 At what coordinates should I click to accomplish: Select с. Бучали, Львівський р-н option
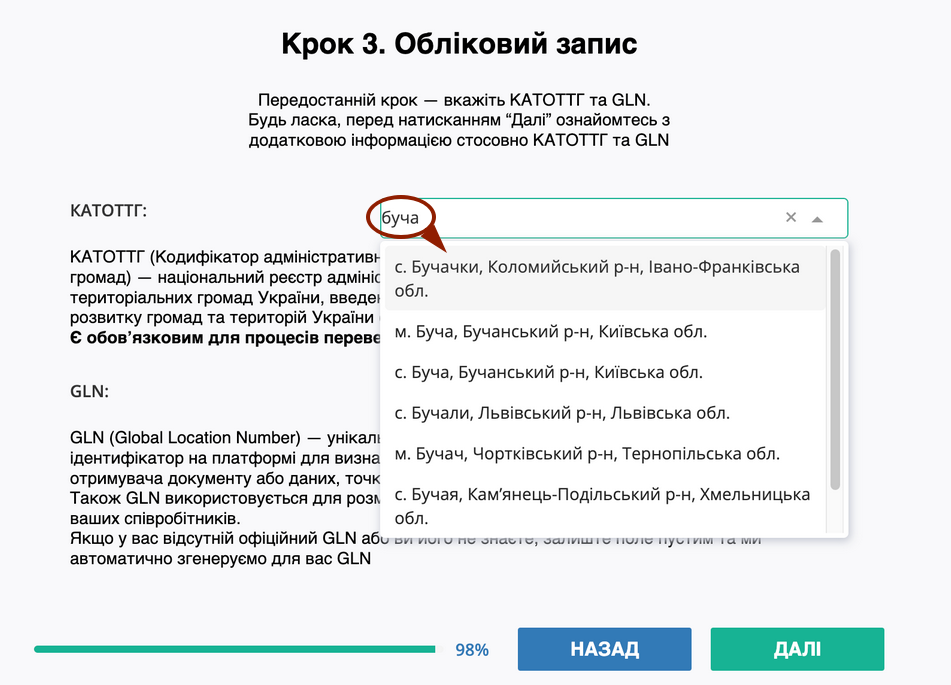tap(605, 413)
